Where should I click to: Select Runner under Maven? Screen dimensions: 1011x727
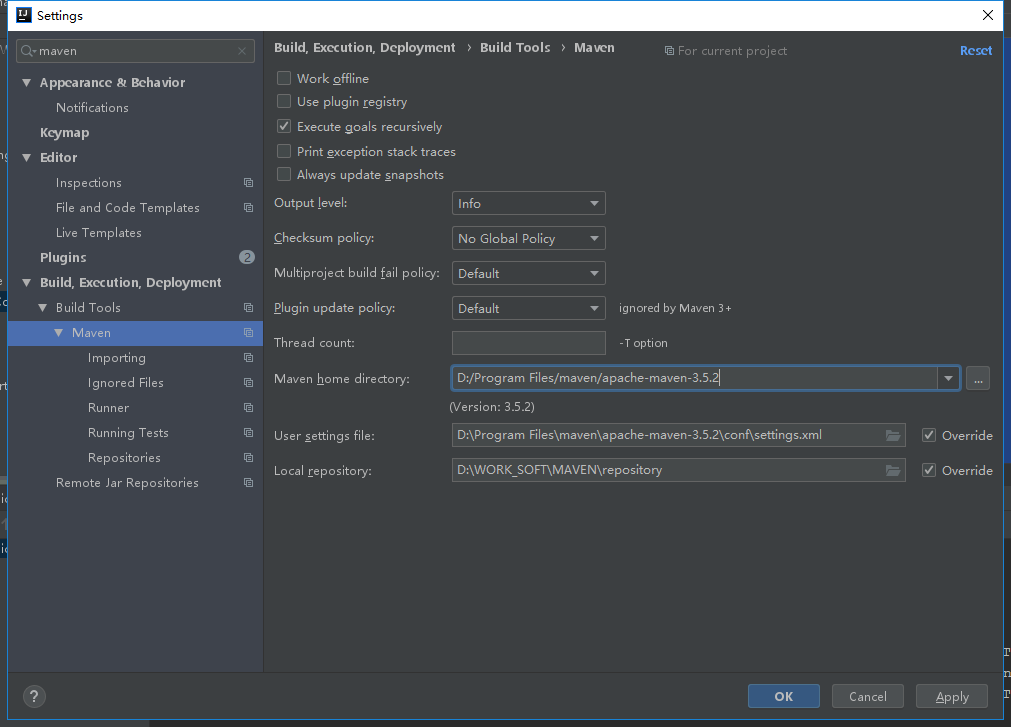click(108, 408)
